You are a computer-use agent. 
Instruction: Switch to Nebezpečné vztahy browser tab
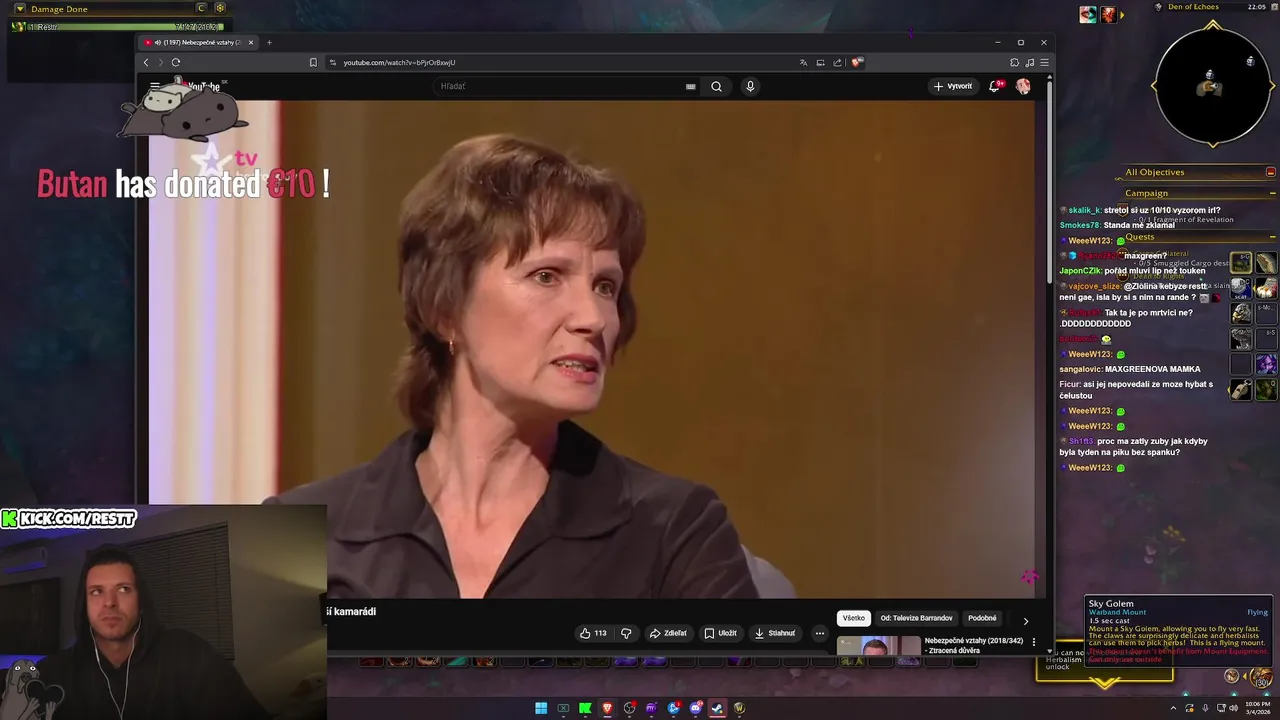[x=198, y=42]
